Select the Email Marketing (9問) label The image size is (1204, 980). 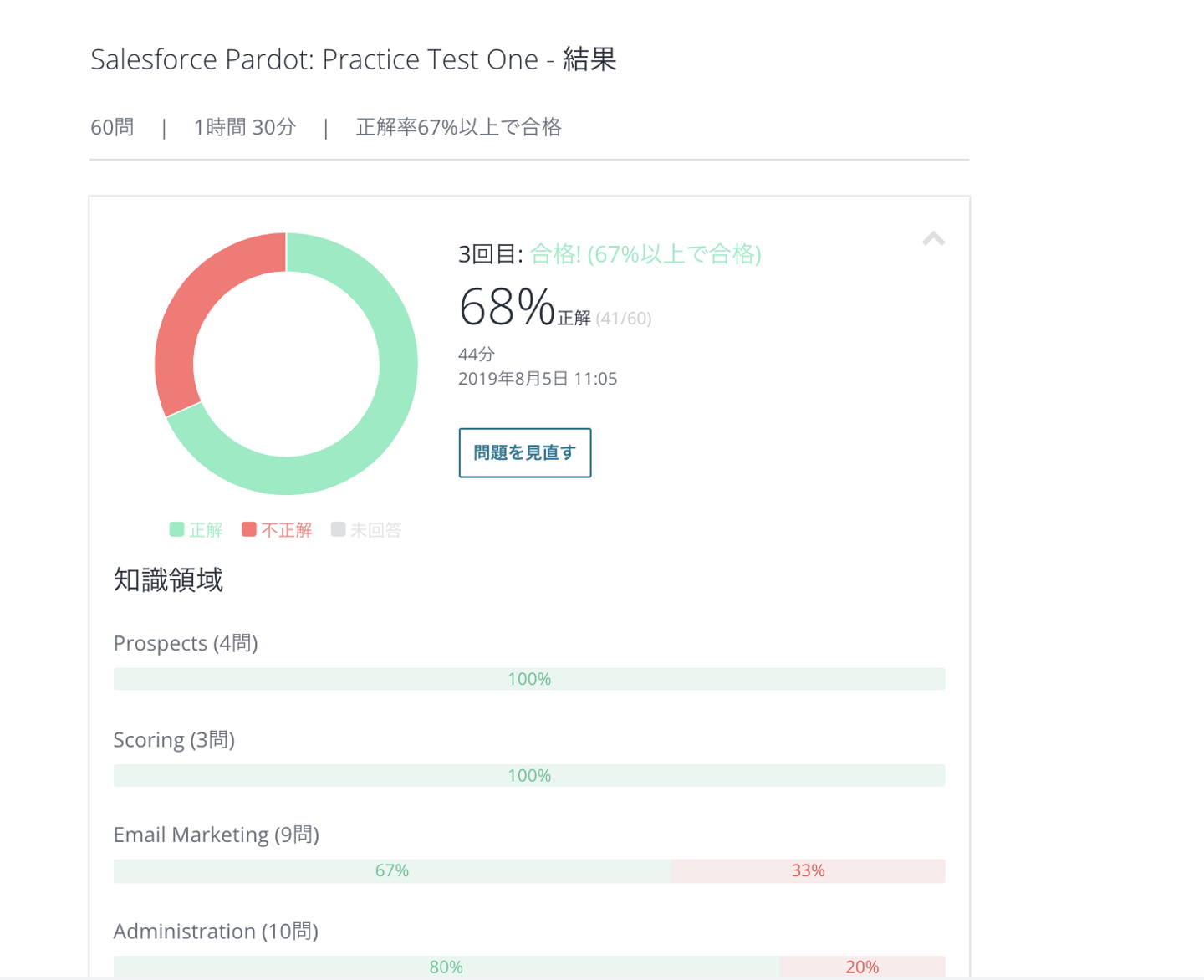click(216, 835)
